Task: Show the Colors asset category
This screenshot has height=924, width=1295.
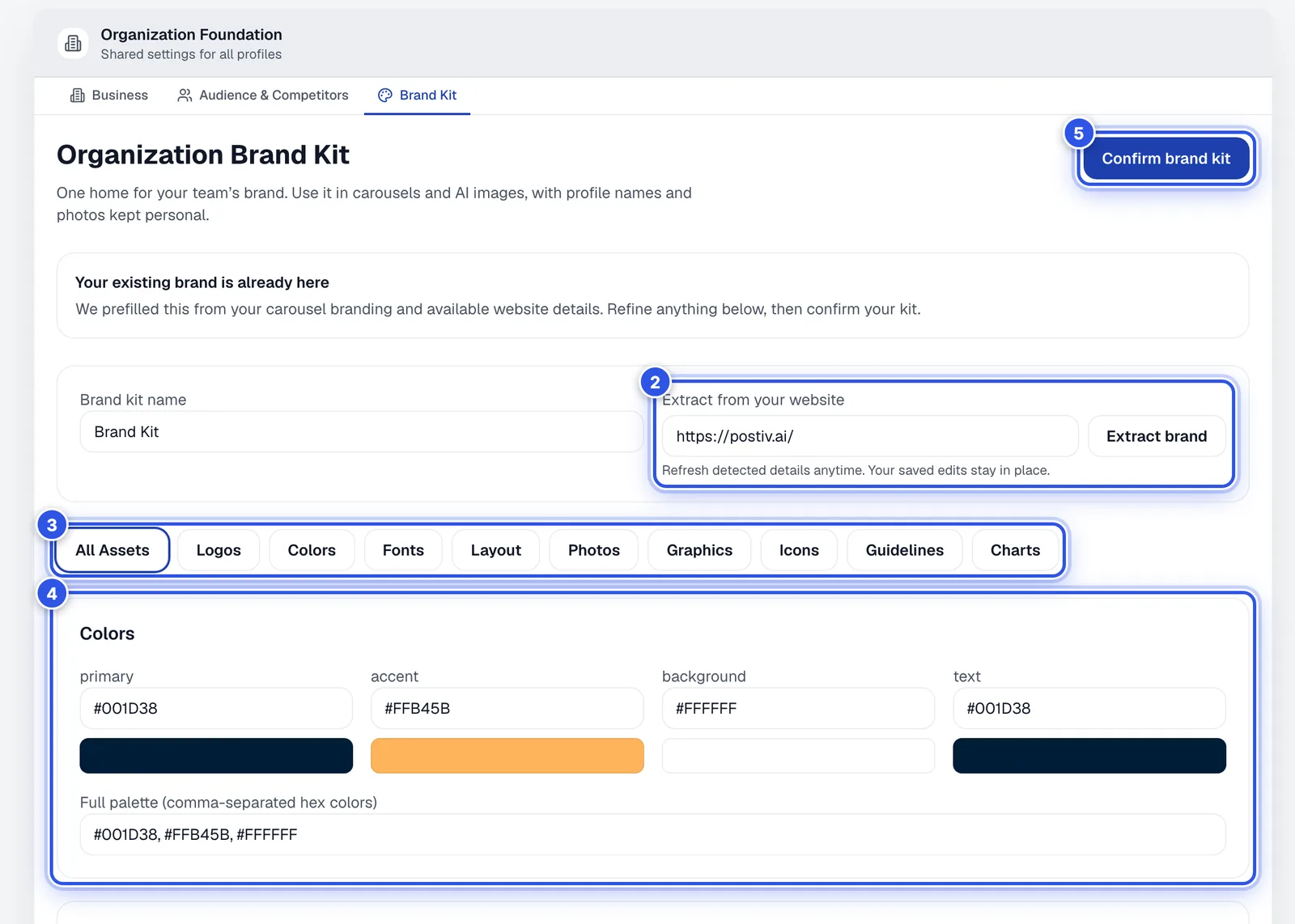Action: click(312, 550)
